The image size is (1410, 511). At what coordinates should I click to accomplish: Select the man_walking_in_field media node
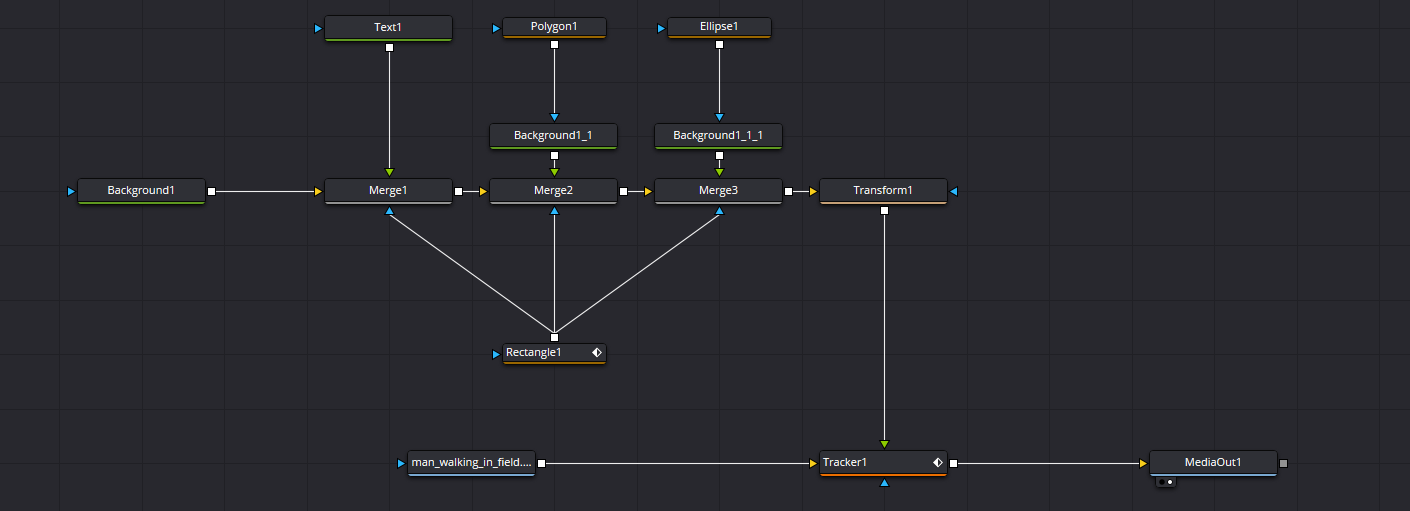[x=472, y=463]
